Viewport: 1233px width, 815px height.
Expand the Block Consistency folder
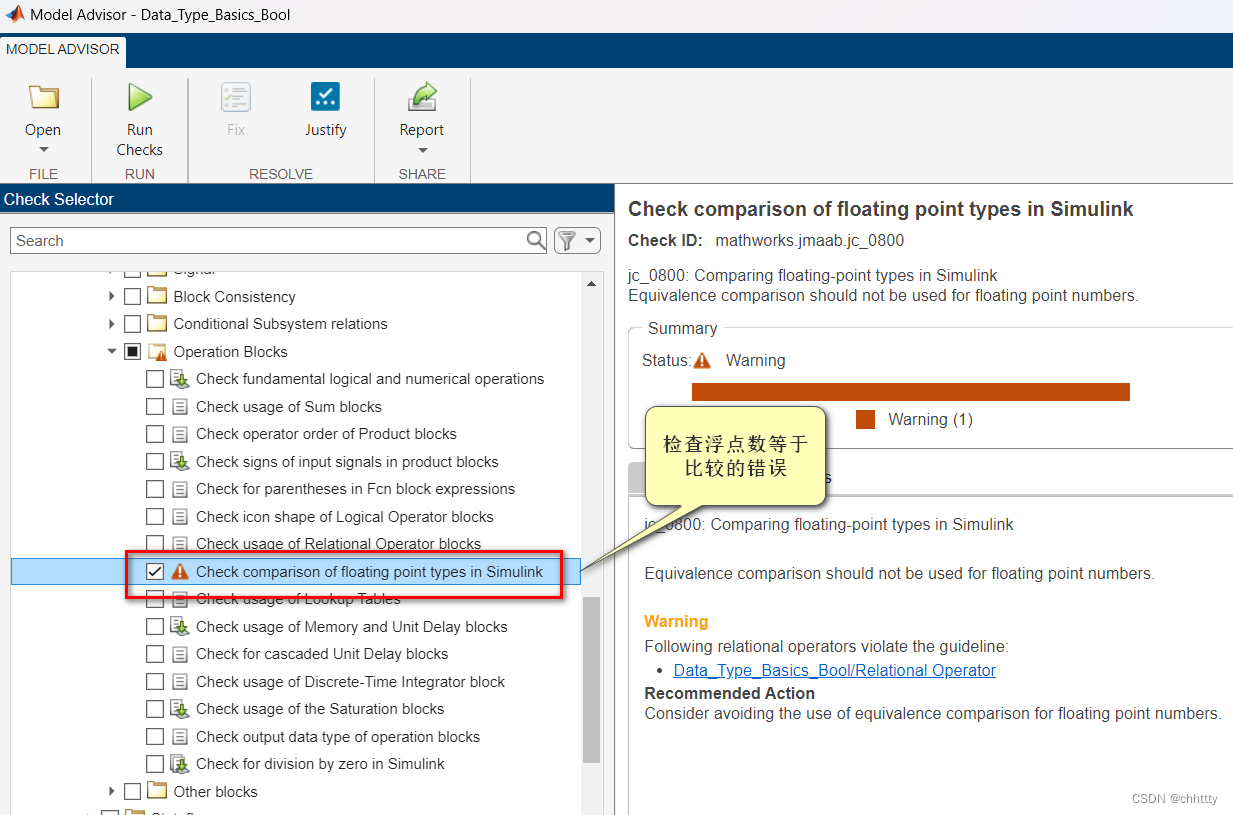pos(111,296)
